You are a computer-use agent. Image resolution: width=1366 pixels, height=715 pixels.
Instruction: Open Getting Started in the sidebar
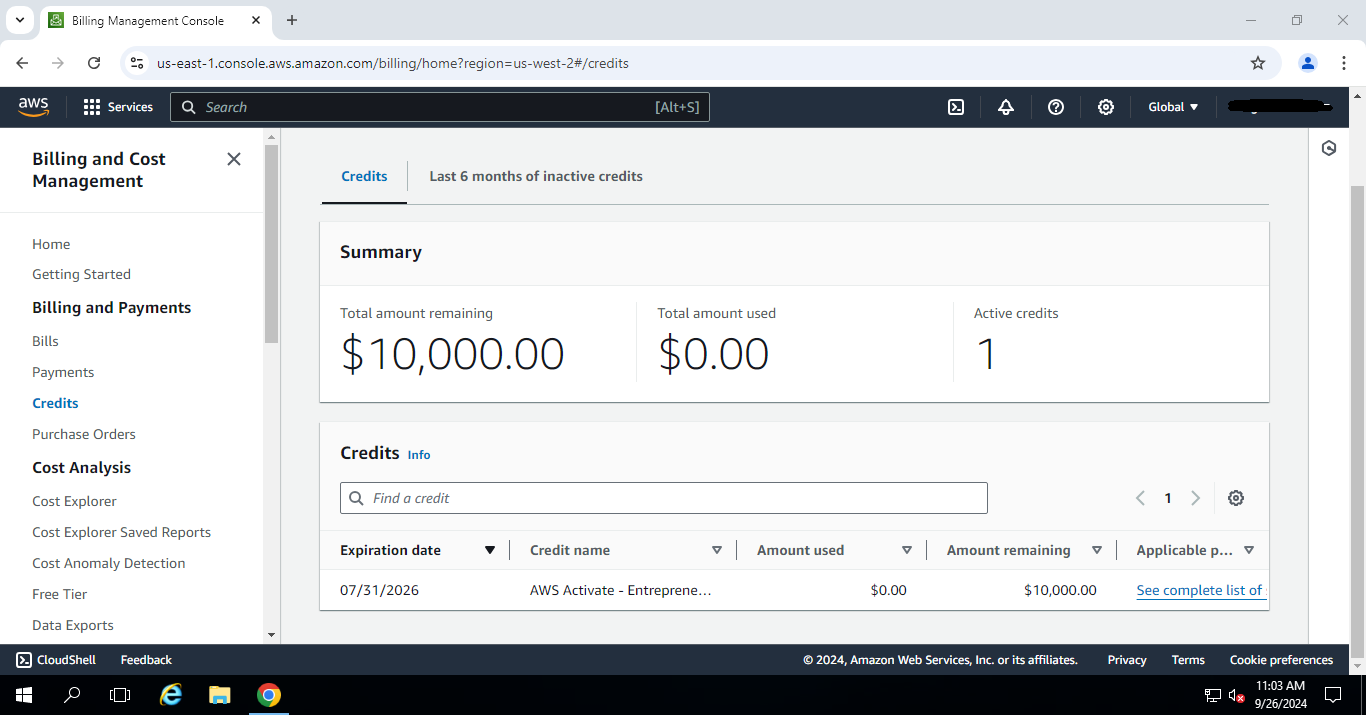[x=81, y=274]
